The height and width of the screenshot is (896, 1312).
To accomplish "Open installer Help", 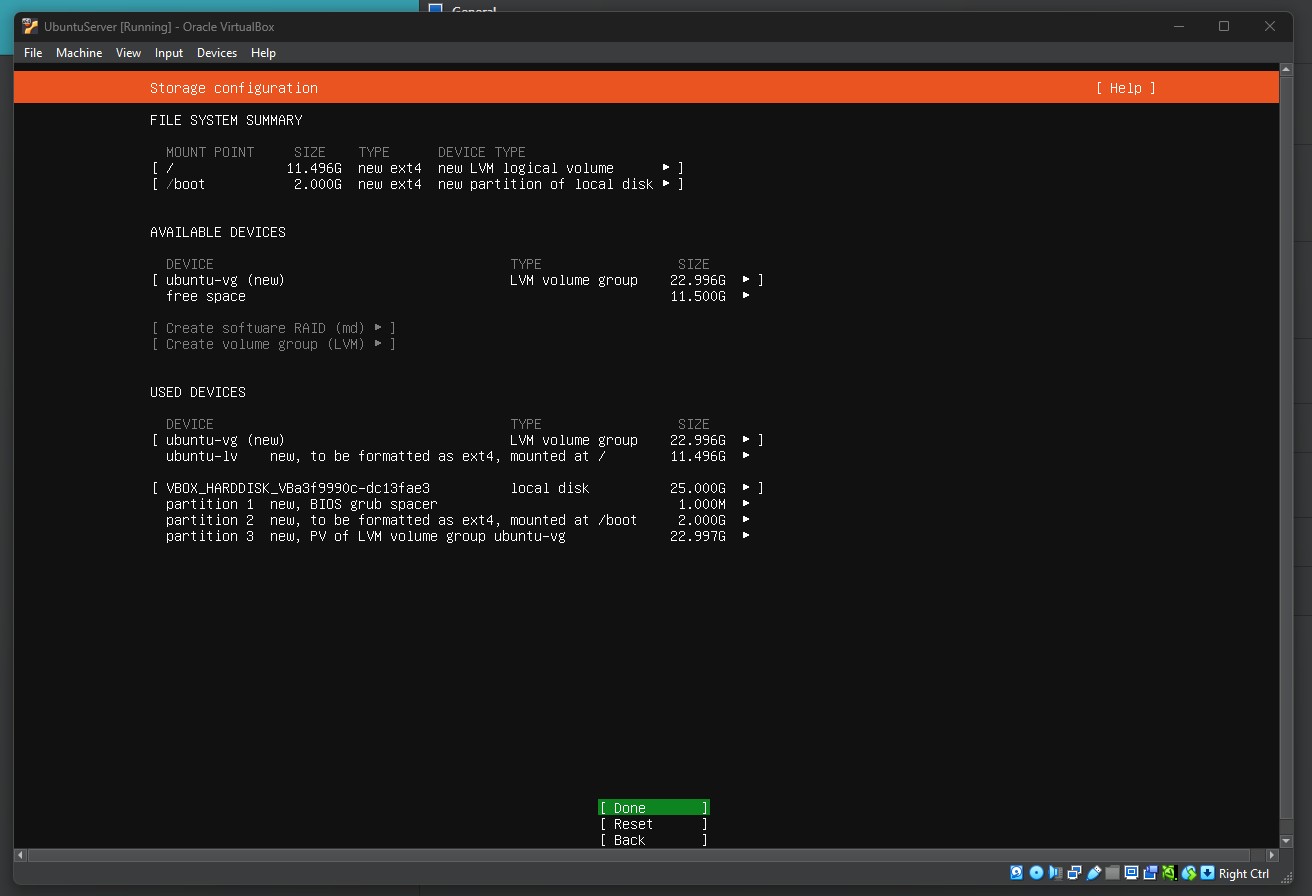I will (x=1126, y=88).
